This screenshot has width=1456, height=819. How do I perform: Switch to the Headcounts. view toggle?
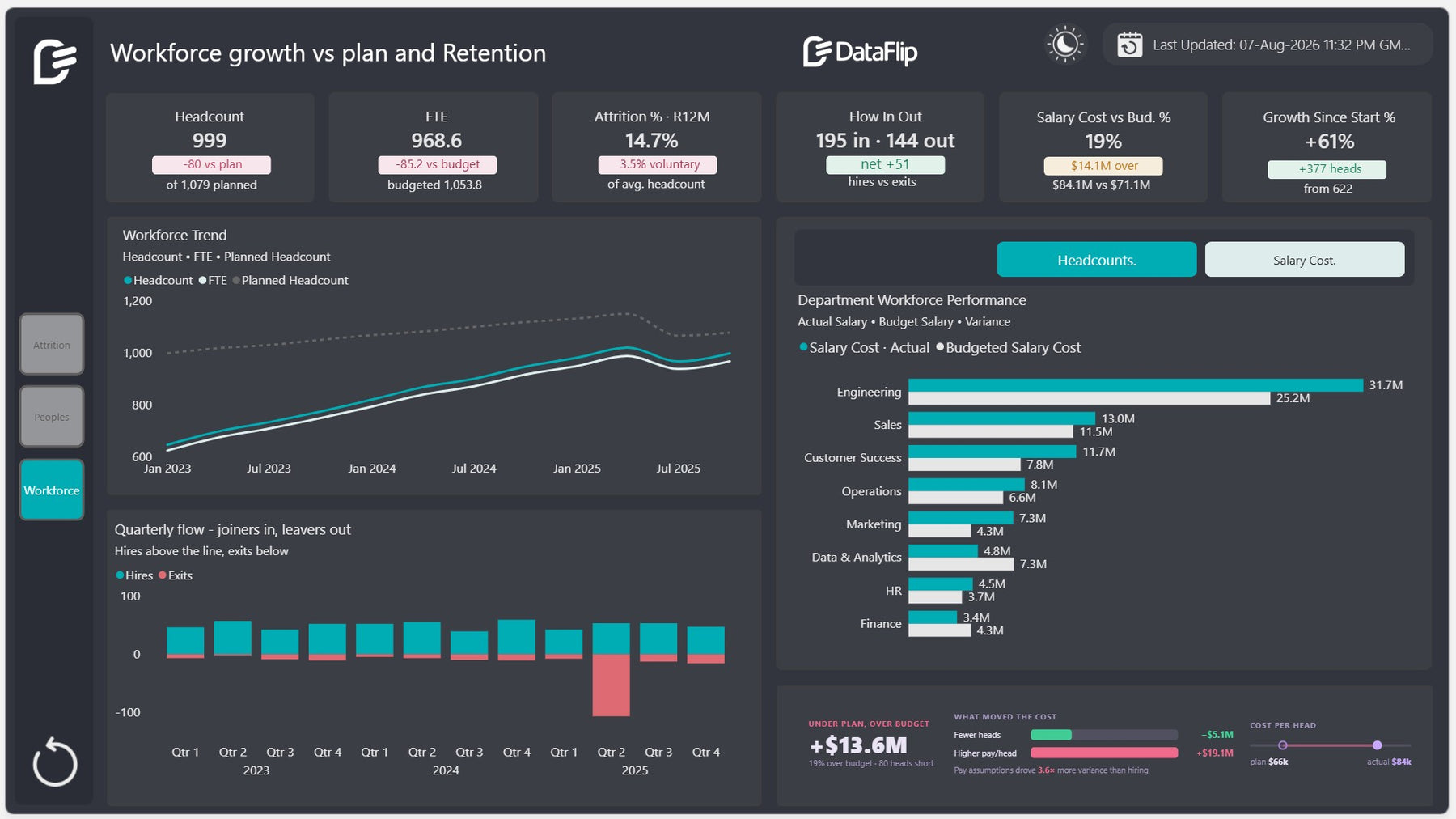point(1096,260)
